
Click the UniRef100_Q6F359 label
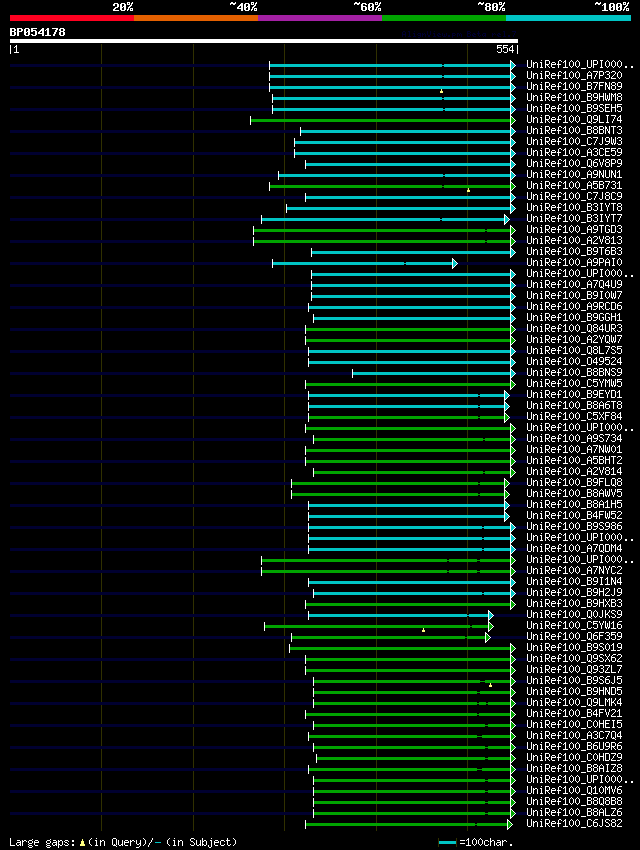[574, 636]
